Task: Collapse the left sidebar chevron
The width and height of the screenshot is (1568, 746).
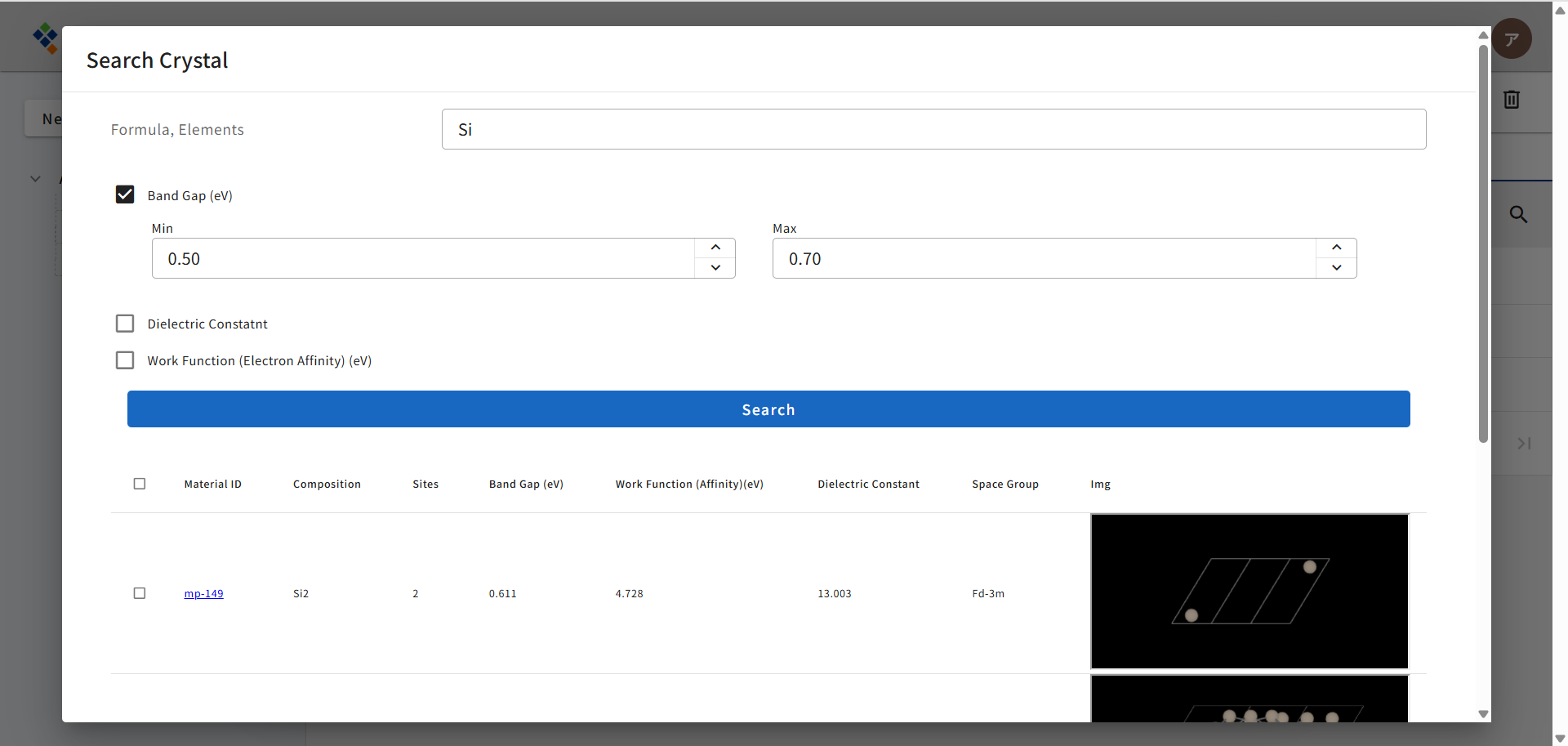Action: click(x=35, y=179)
